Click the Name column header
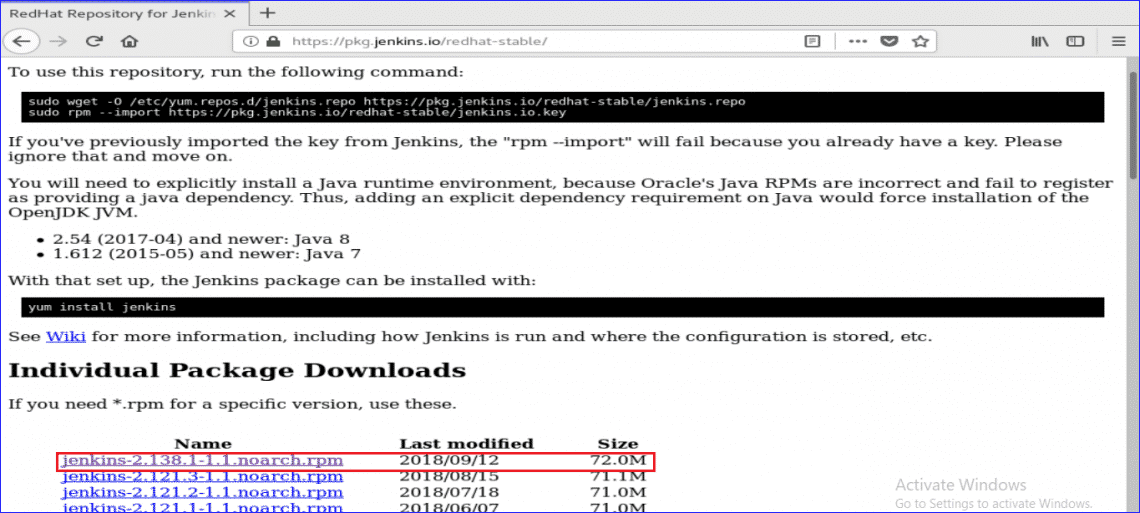The width and height of the screenshot is (1140, 513). [x=203, y=443]
